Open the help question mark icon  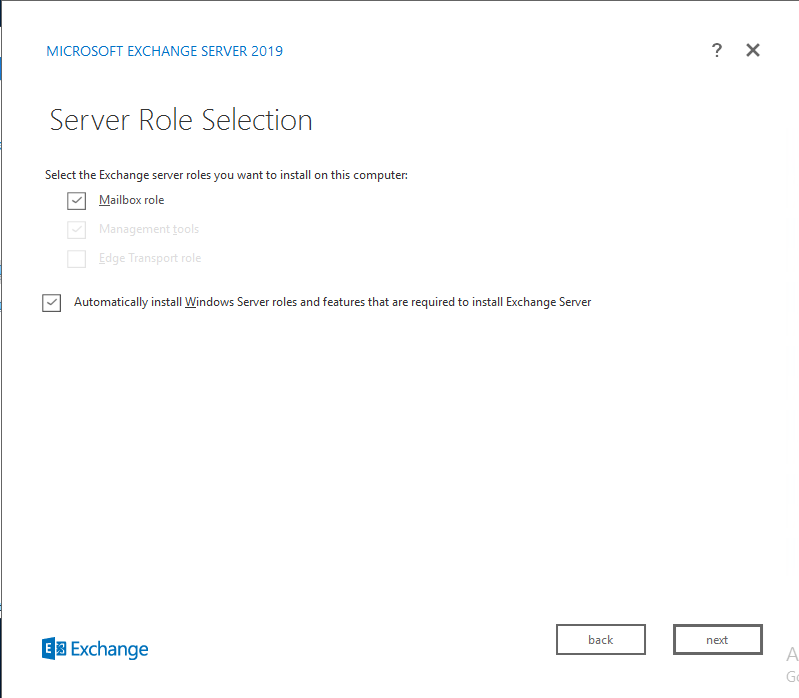click(x=716, y=50)
